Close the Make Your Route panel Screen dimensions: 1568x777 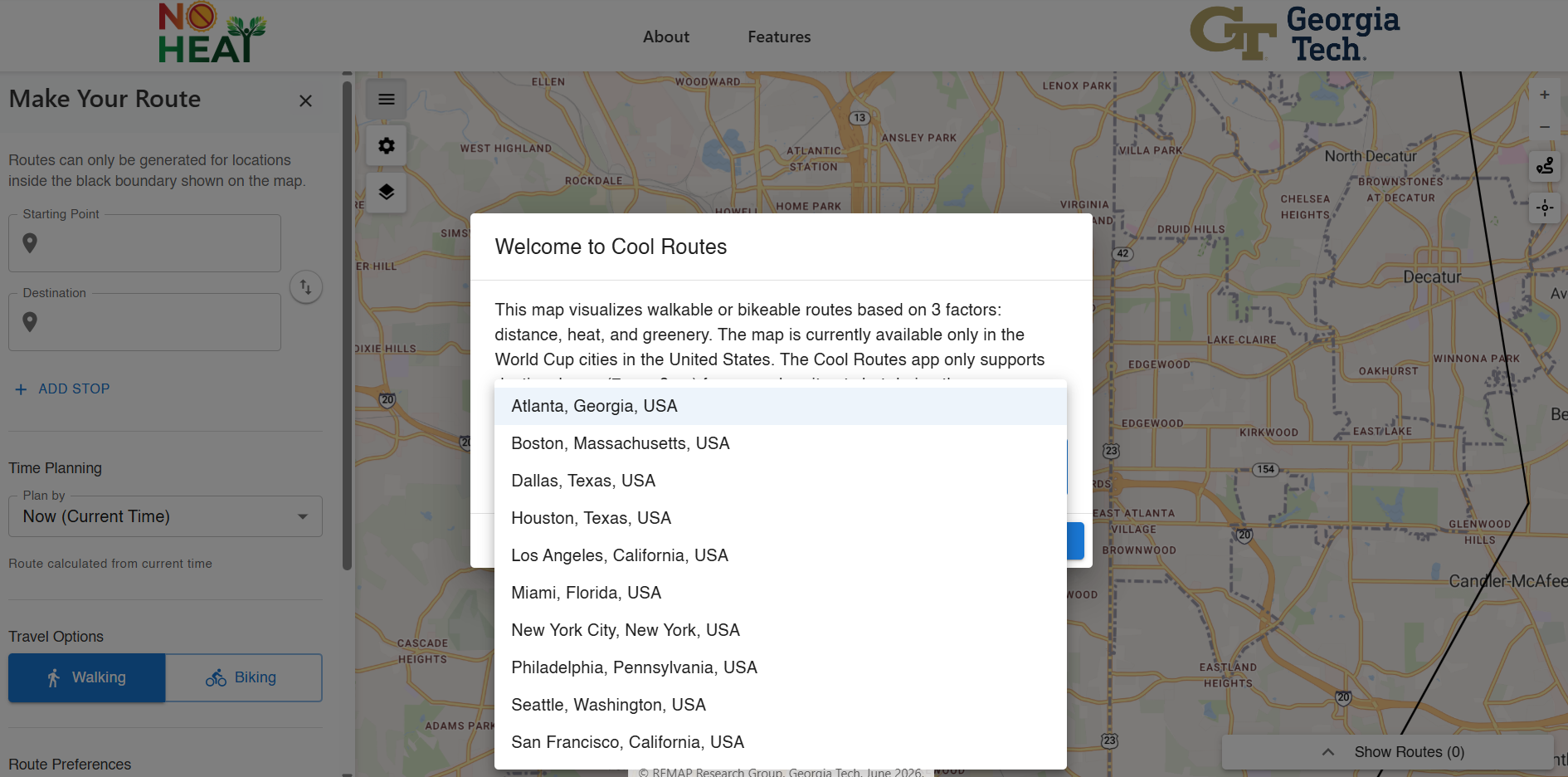tap(305, 100)
